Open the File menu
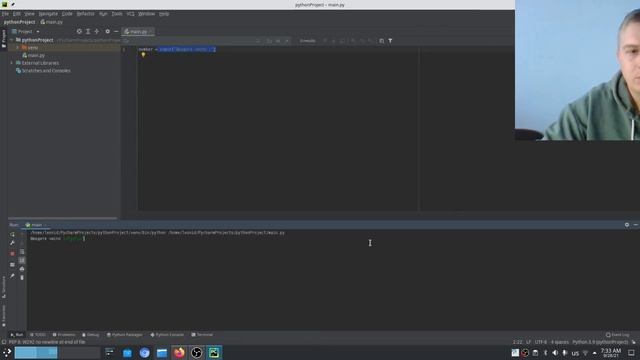The width and height of the screenshot is (640, 360). 5,13
